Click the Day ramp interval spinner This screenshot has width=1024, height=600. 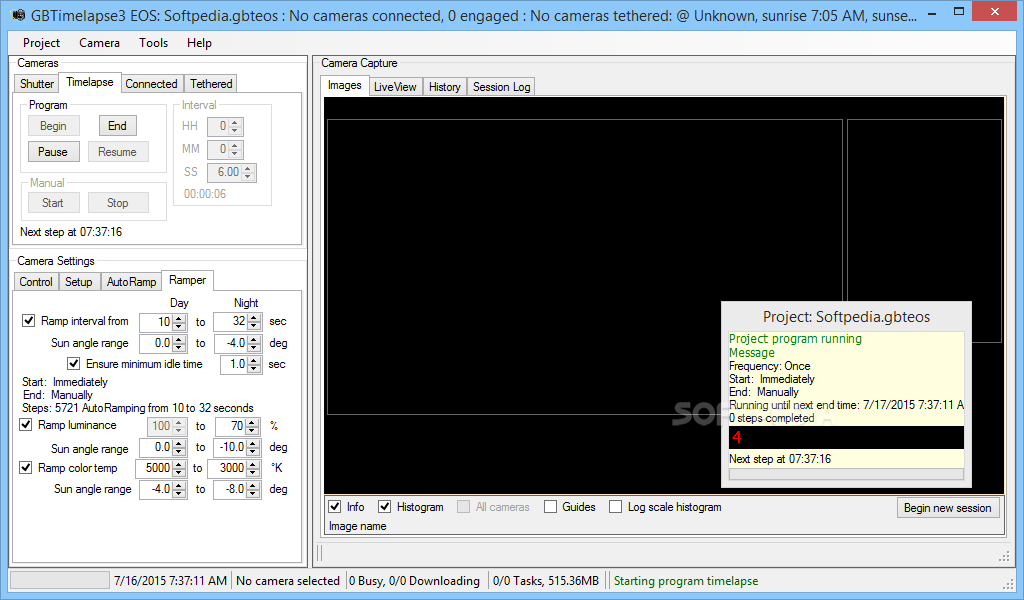[163, 321]
